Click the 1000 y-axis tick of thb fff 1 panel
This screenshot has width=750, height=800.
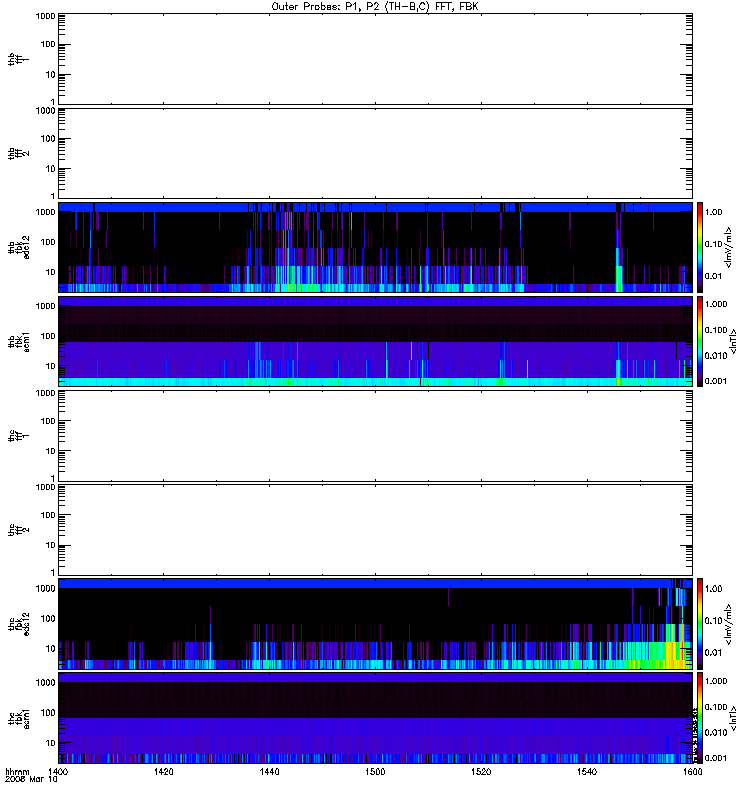pyautogui.click(x=45, y=16)
